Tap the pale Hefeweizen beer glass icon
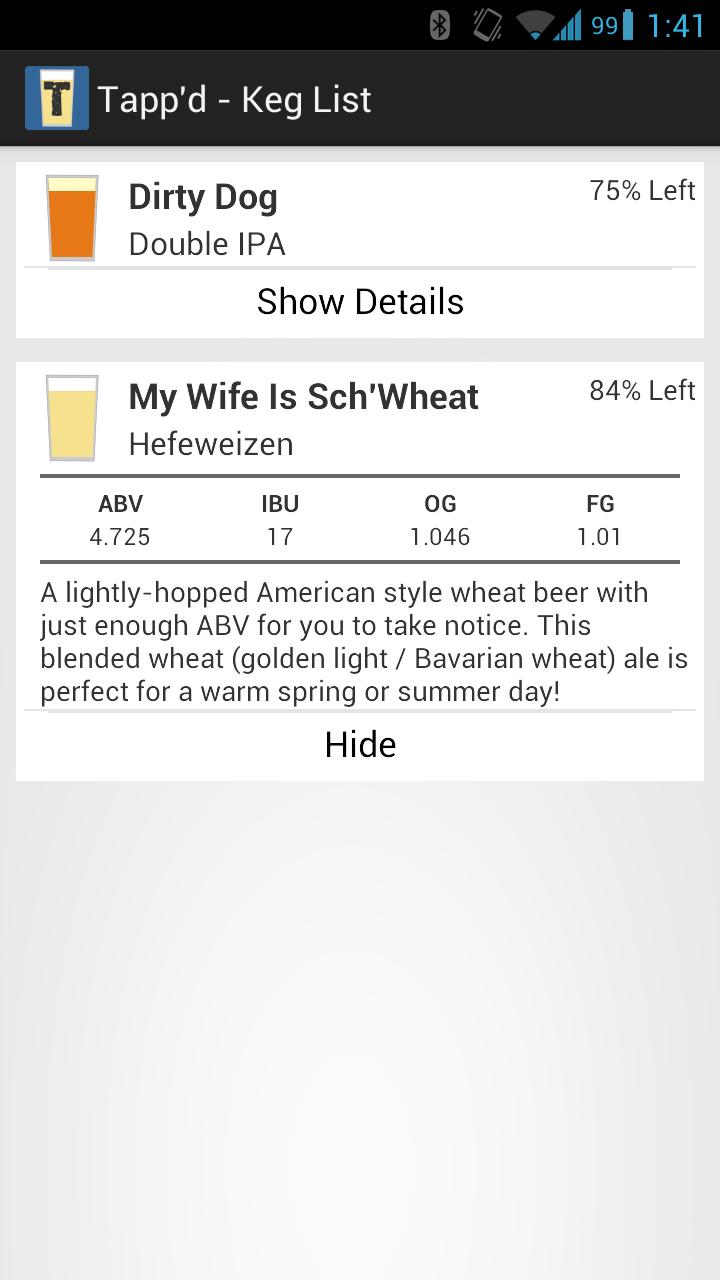720x1280 pixels. 72,418
